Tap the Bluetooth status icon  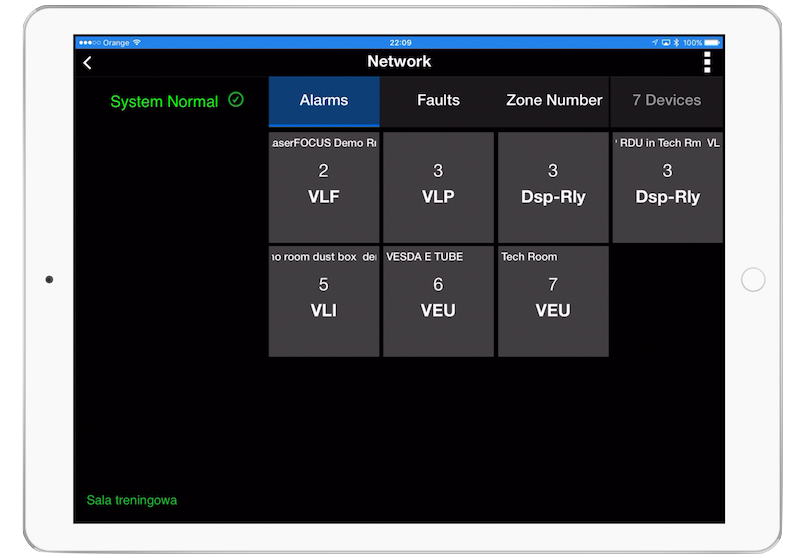click(675, 43)
